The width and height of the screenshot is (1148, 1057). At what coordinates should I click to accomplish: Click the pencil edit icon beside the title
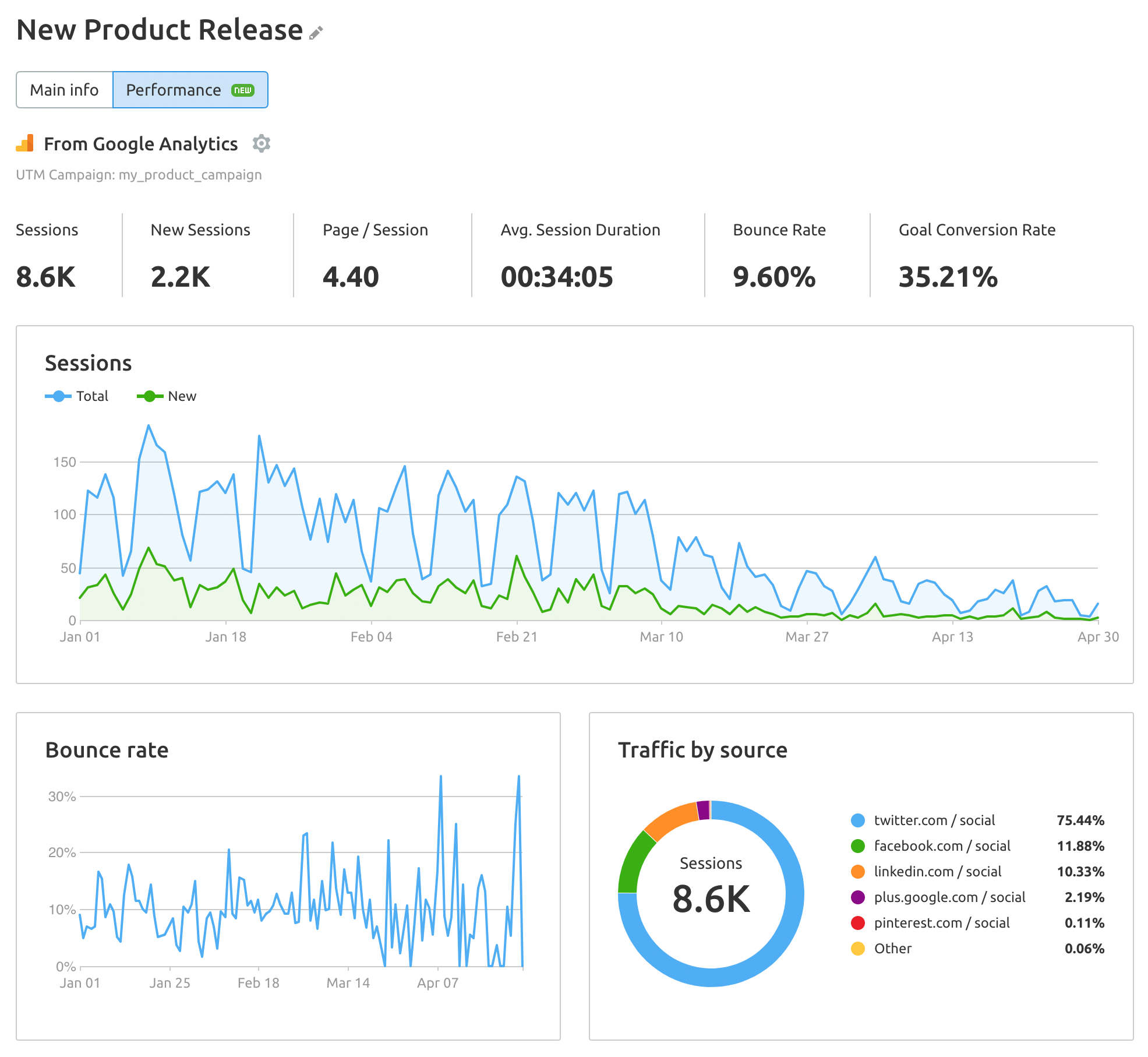tap(316, 33)
